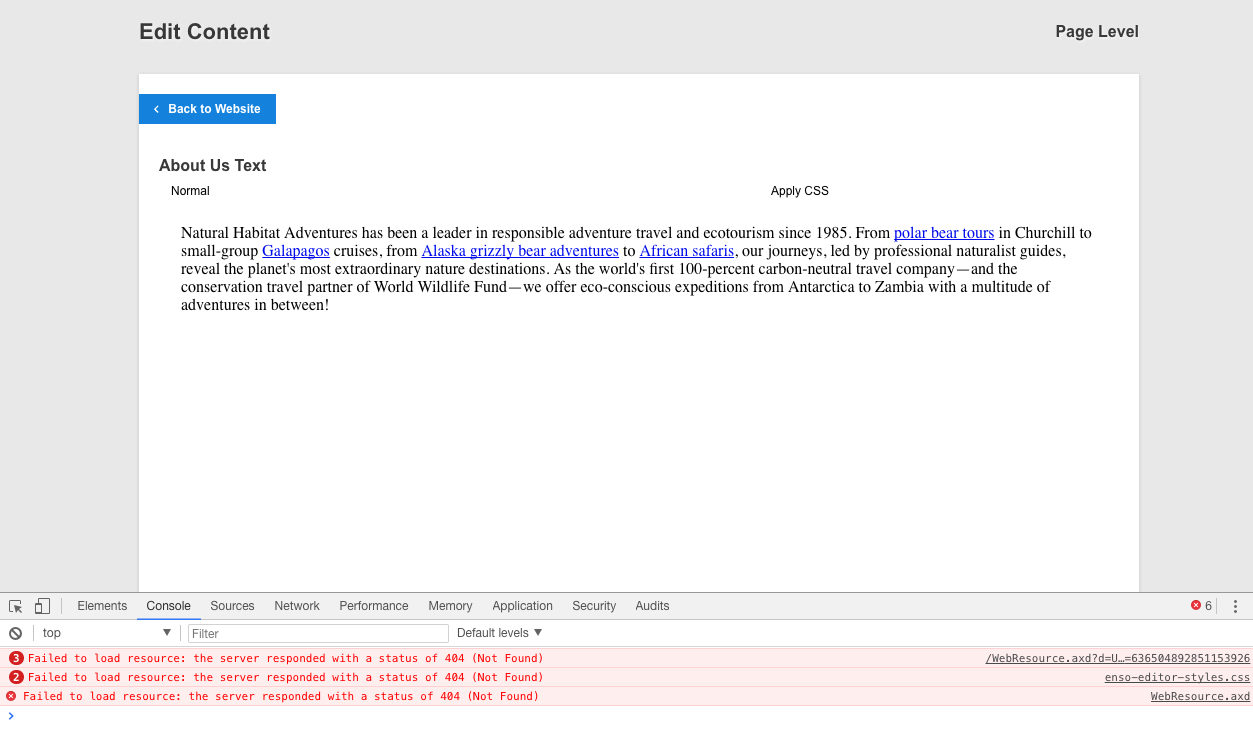Switch to the Security tab
Viewport: 1253px width, 751px height.
click(594, 606)
